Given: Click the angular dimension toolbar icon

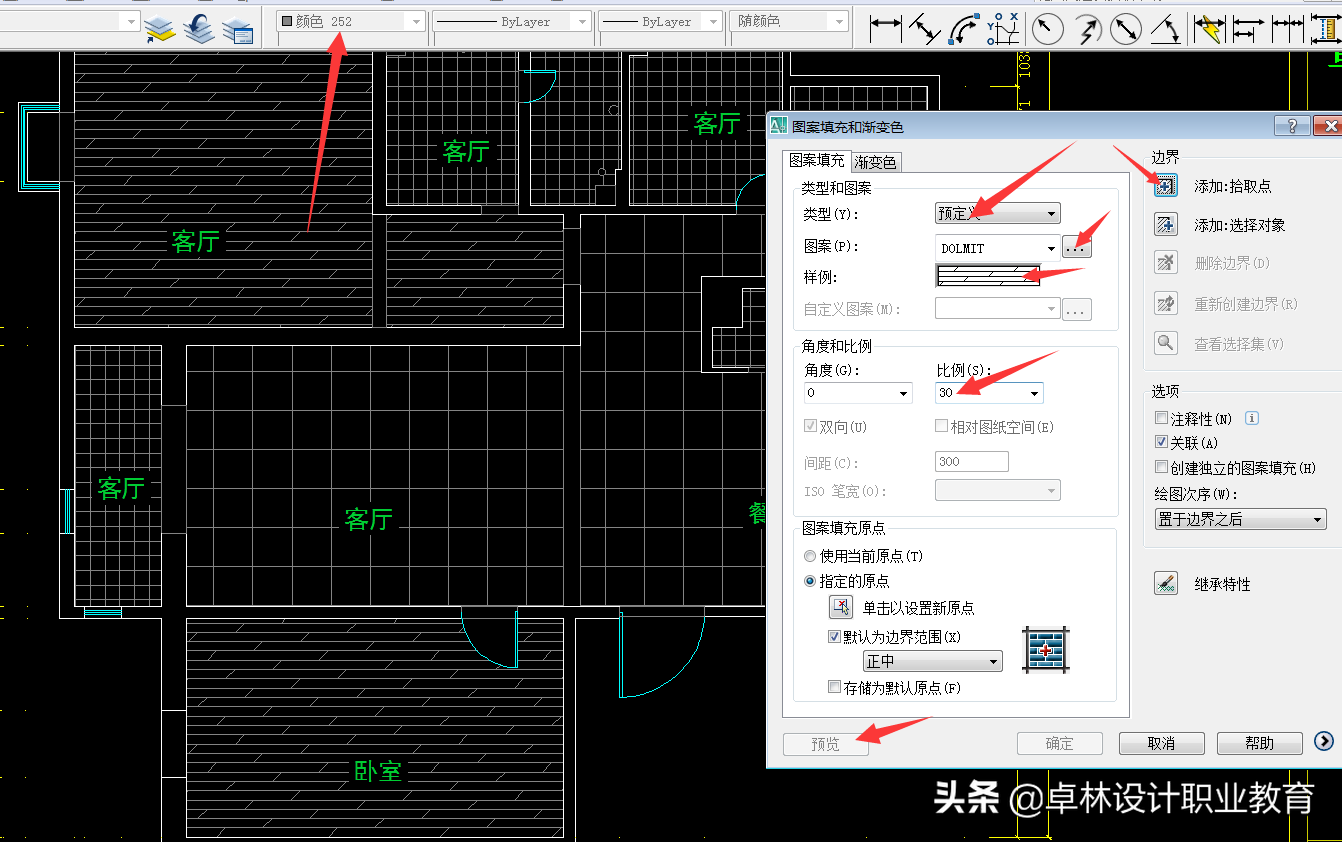Looking at the screenshot, I should tap(1165, 29).
